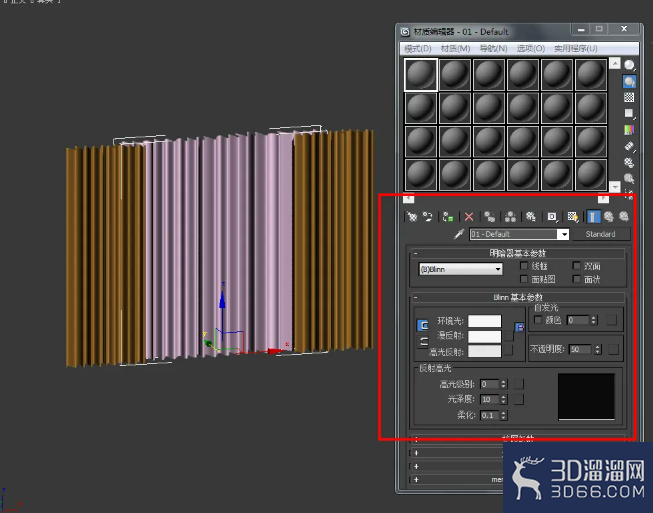This screenshot has width=653, height=513.
Task: Click the Go to Parent icon
Action: (609, 217)
